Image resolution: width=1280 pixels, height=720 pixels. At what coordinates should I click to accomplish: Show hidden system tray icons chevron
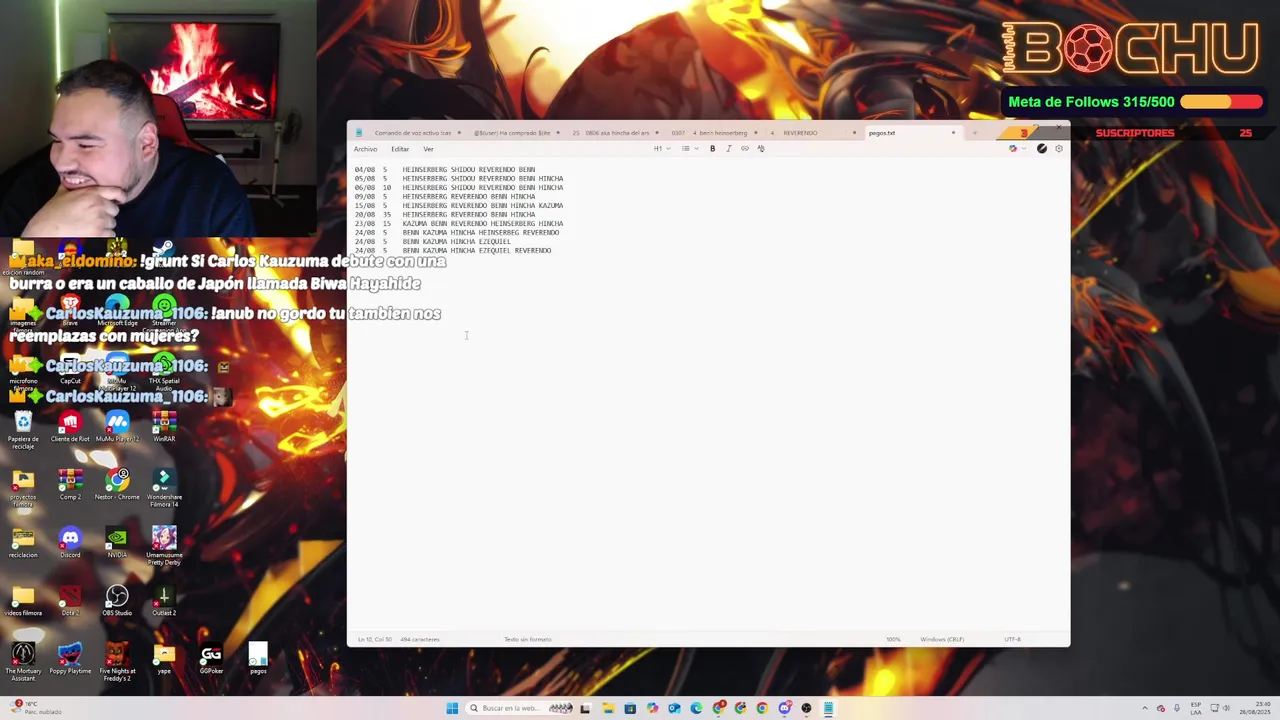pos(1146,708)
